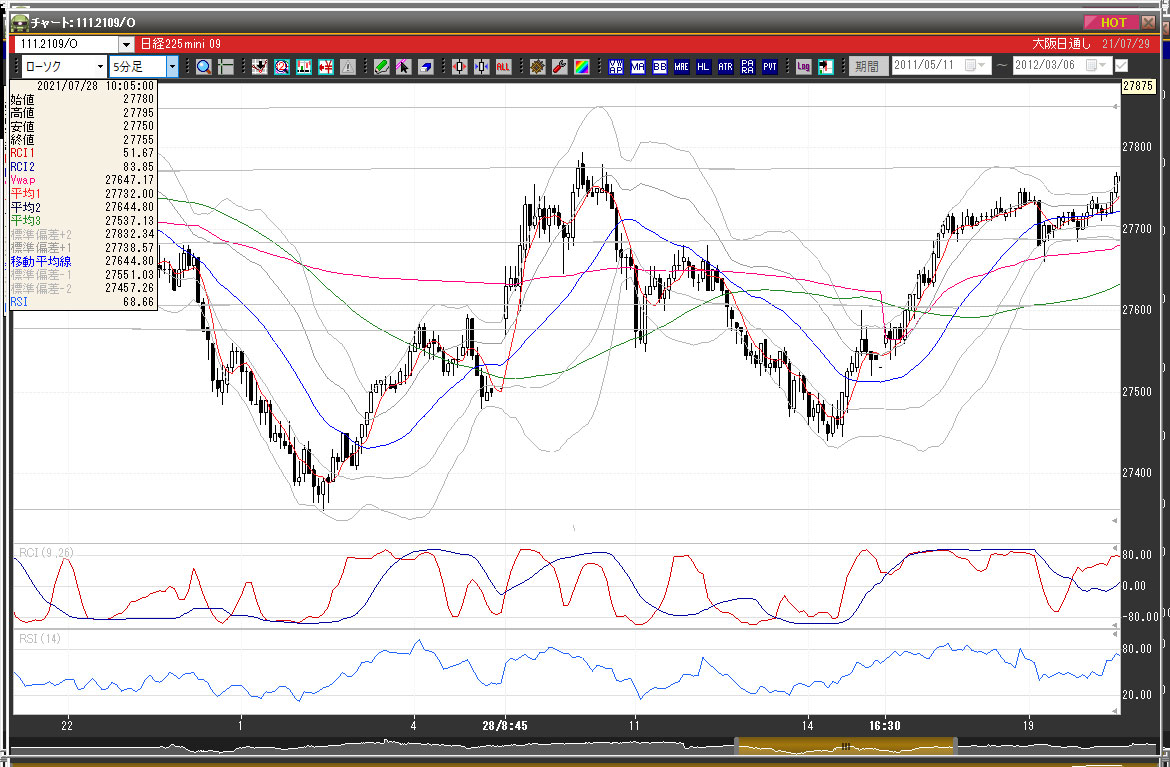Toggle the MAE envelope indicator
The width and height of the screenshot is (1170, 767).
pos(681,67)
